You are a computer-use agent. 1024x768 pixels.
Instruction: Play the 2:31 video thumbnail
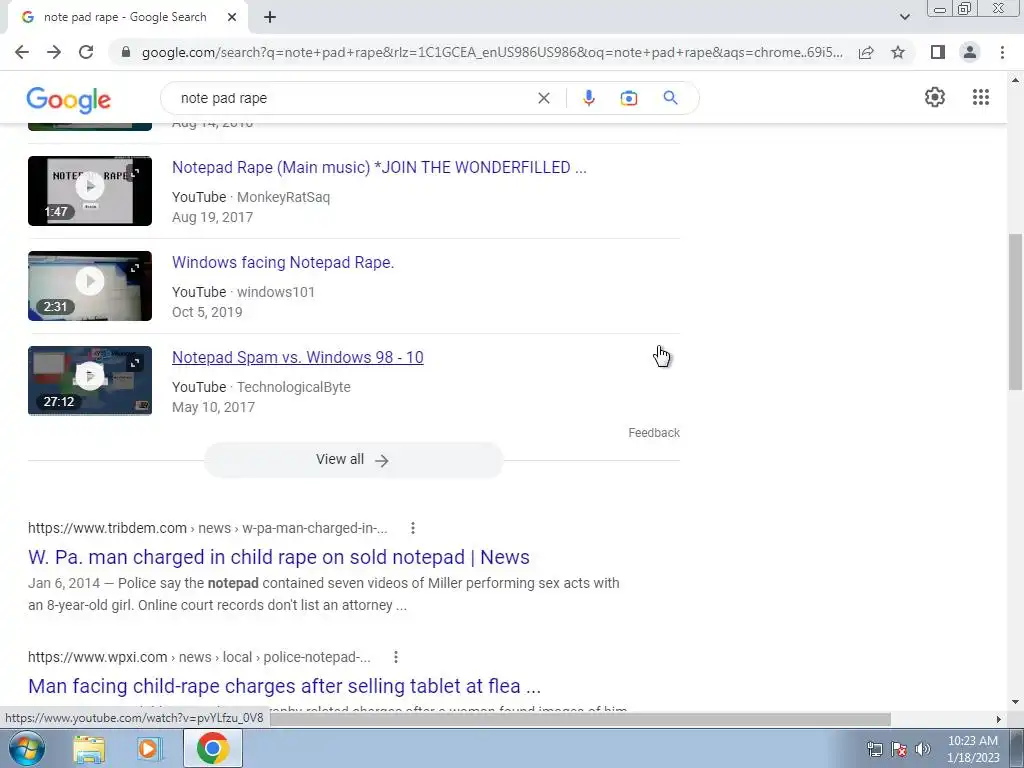pyautogui.click(x=90, y=286)
